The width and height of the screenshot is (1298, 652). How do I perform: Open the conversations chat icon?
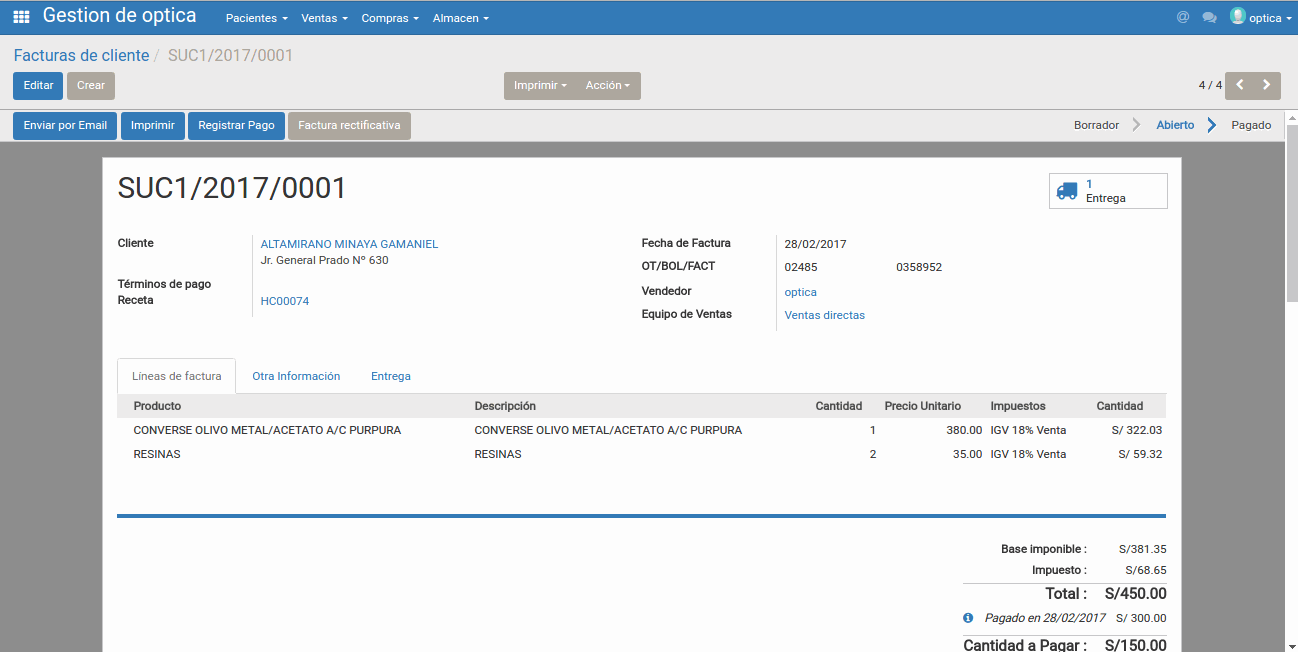(1209, 17)
